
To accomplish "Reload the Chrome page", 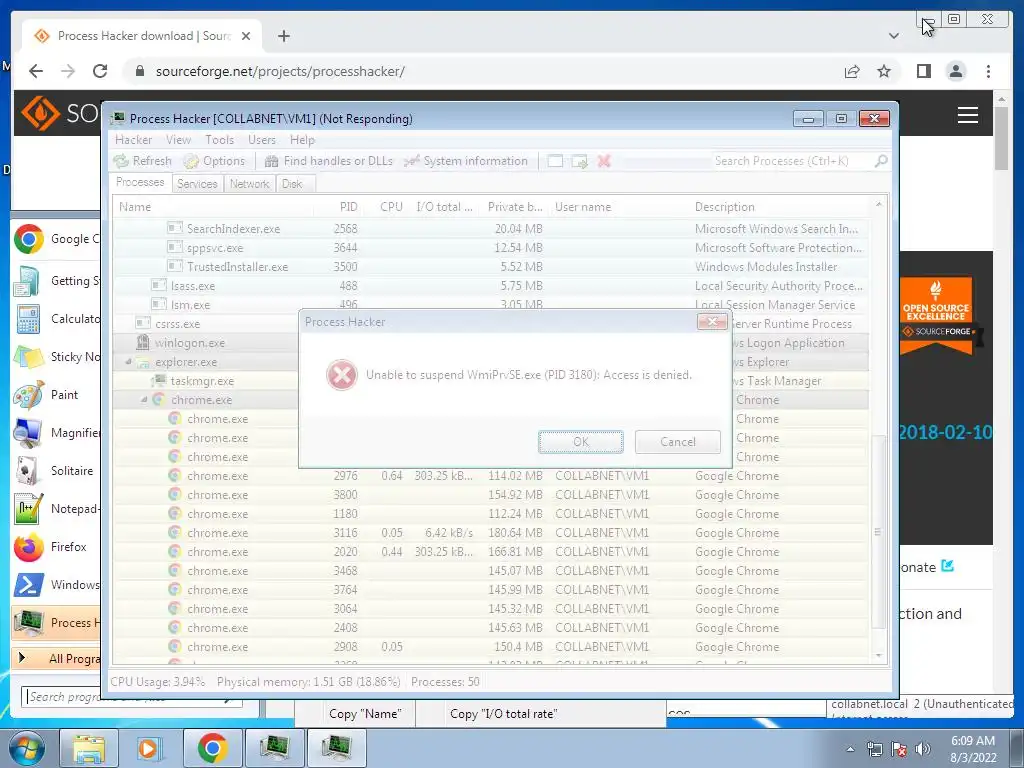I will [x=100, y=71].
